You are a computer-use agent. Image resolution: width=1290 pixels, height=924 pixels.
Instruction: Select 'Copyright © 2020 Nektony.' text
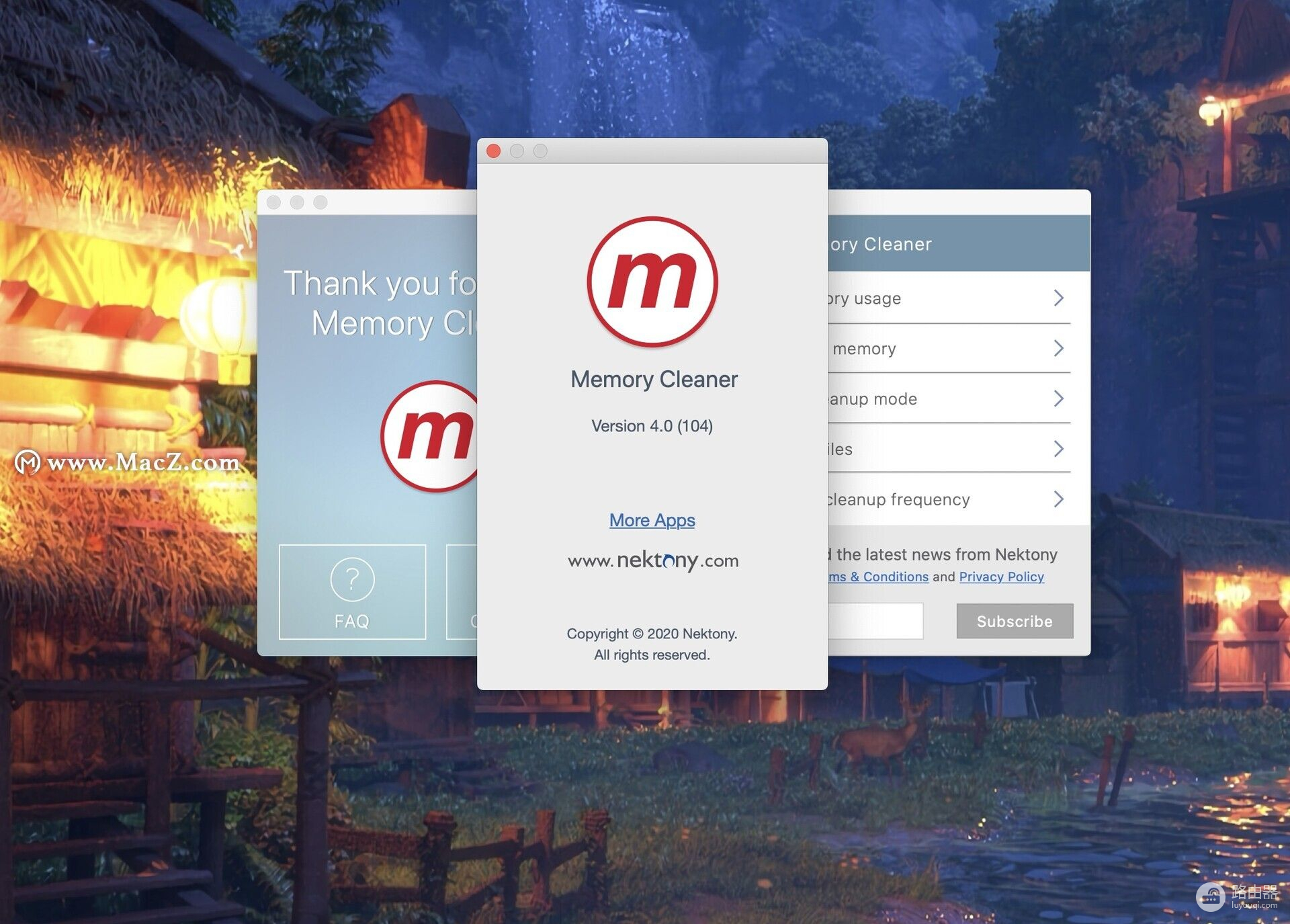(x=652, y=634)
